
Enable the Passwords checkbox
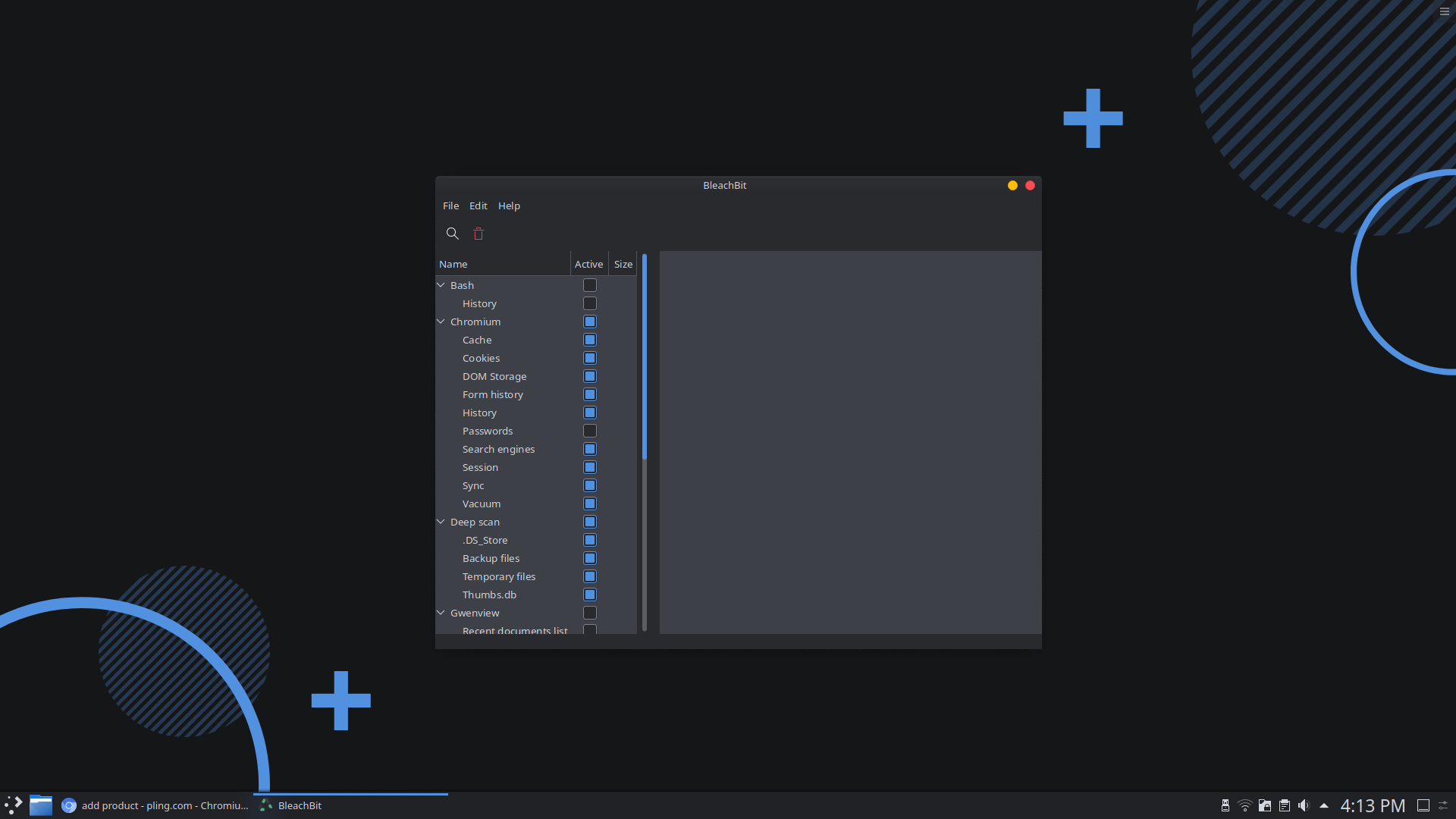(590, 431)
